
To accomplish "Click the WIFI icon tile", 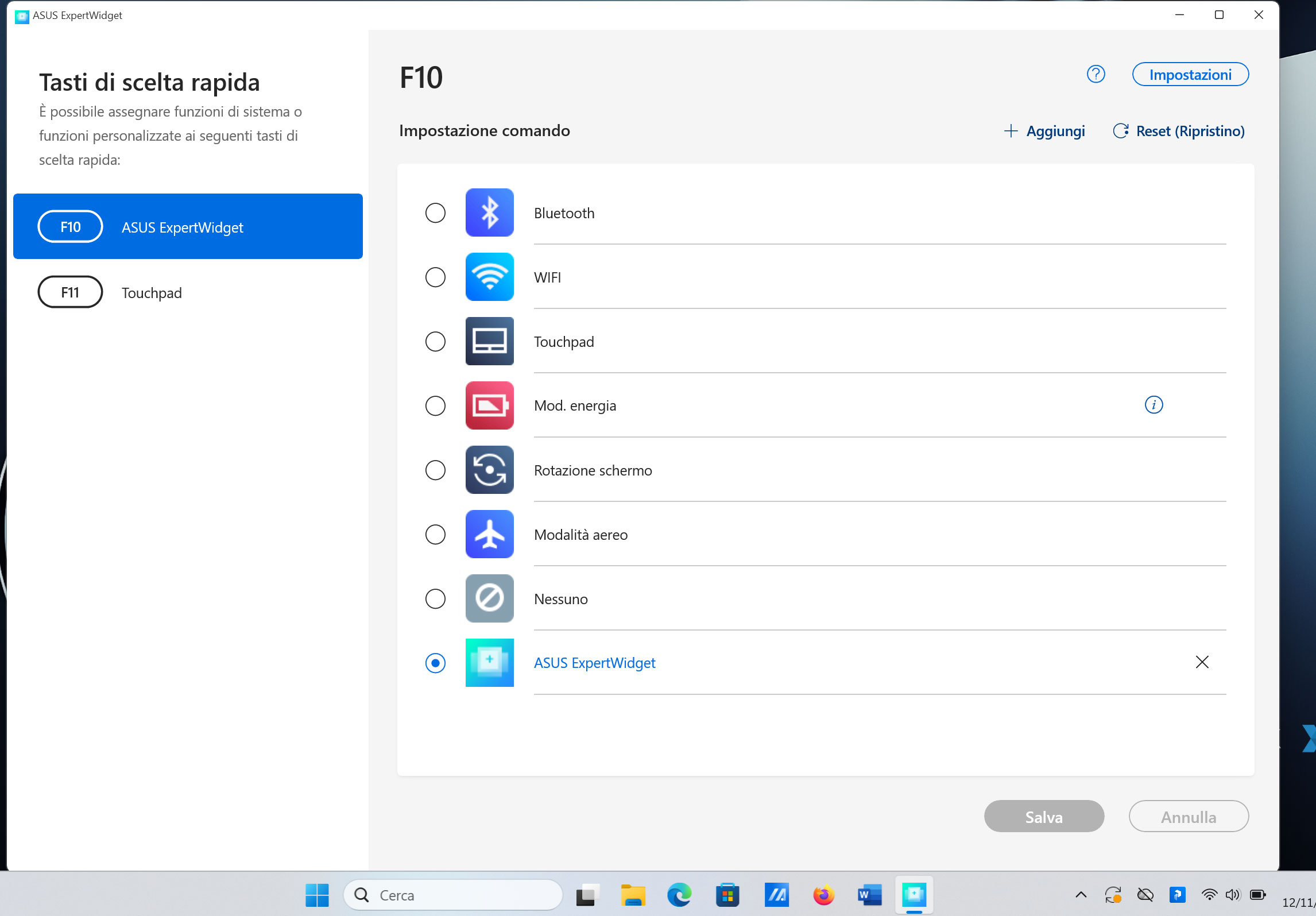I will click(489, 277).
